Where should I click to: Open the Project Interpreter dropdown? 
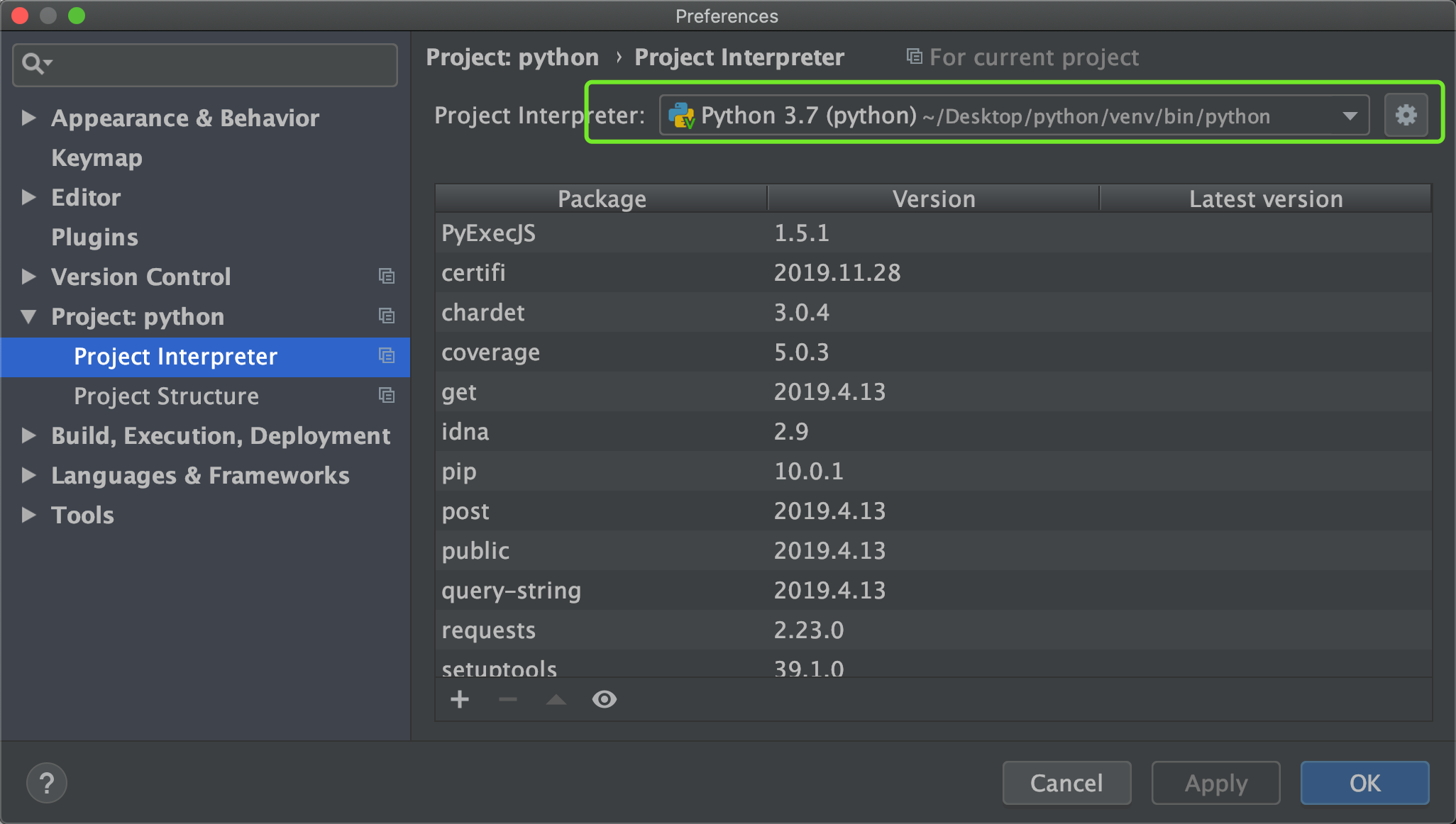click(x=1350, y=116)
